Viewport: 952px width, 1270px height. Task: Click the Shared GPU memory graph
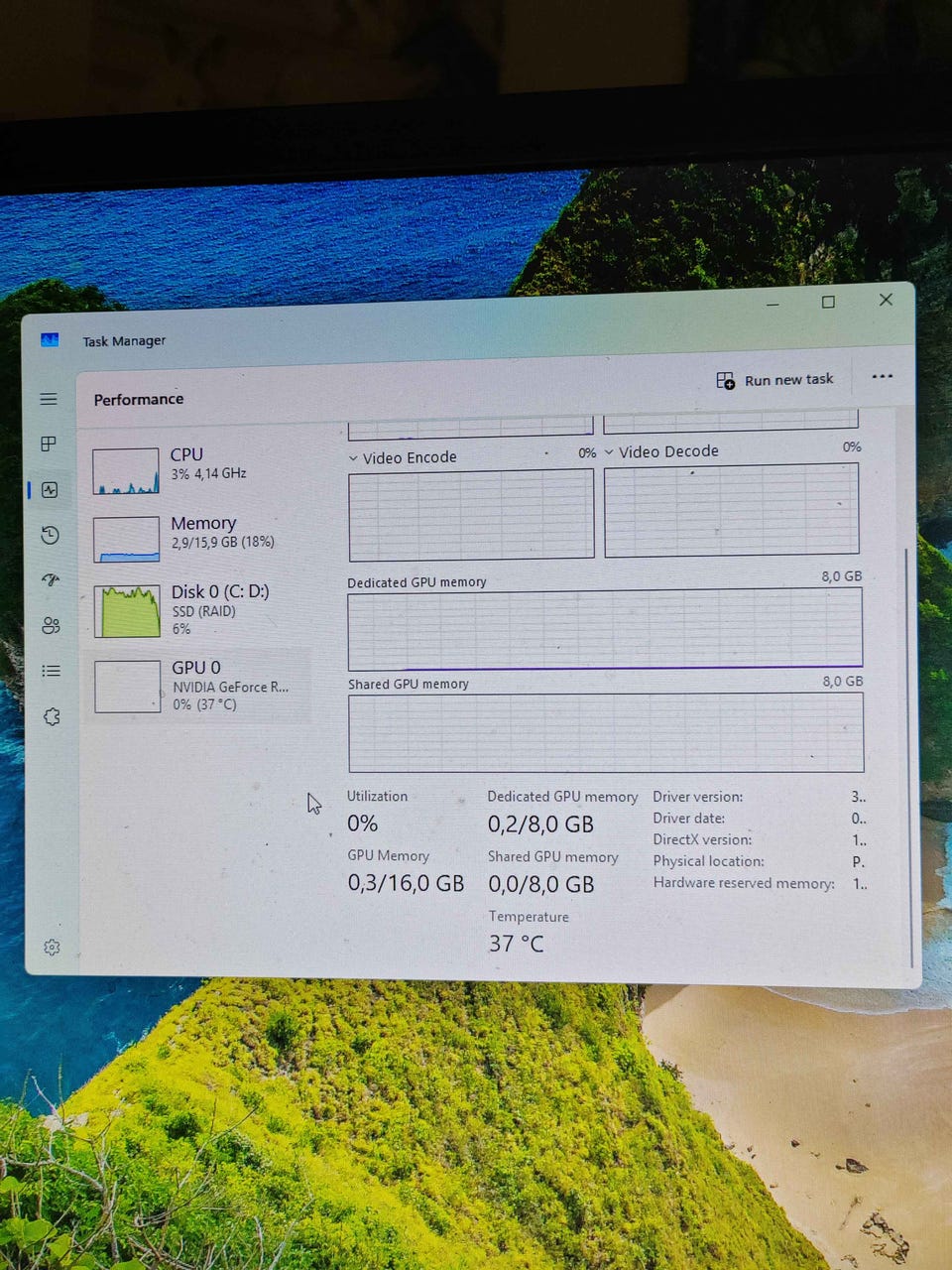click(x=606, y=732)
